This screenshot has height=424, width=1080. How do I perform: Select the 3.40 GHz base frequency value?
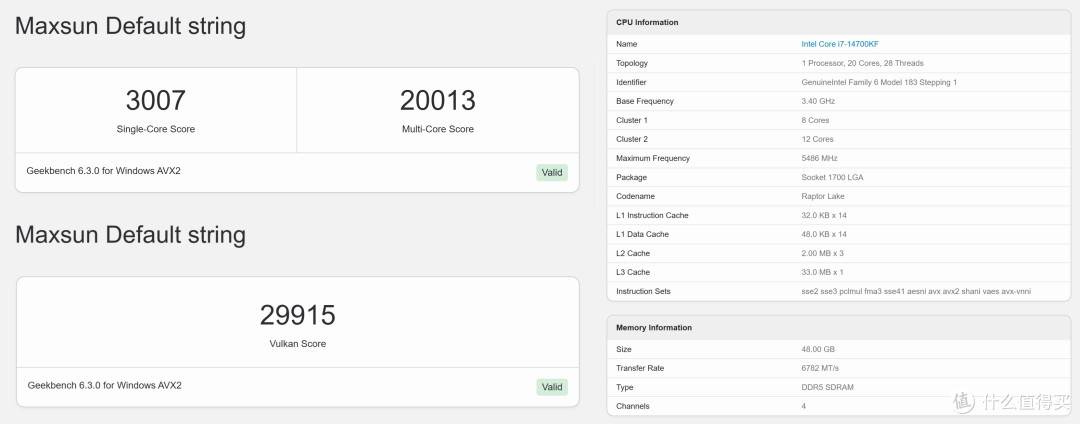tap(818, 101)
